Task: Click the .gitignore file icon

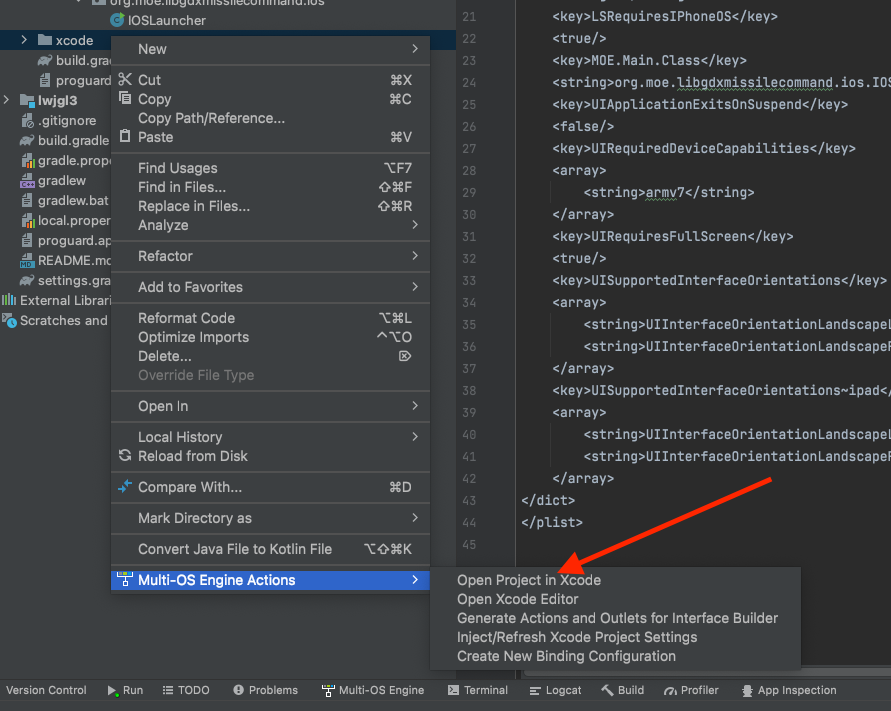Action: [27, 120]
